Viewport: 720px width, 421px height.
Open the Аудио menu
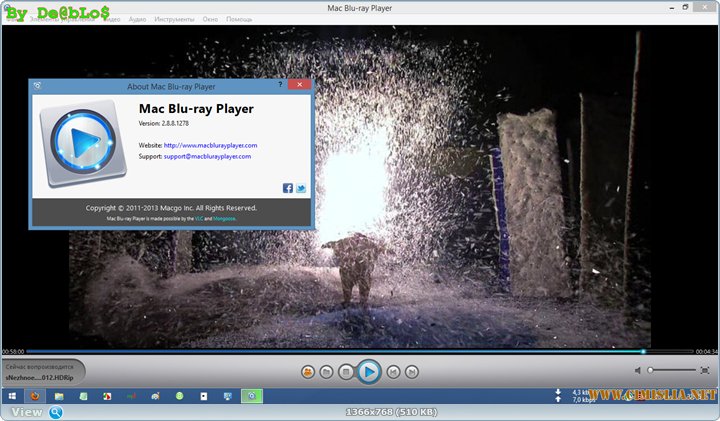pos(138,19)
